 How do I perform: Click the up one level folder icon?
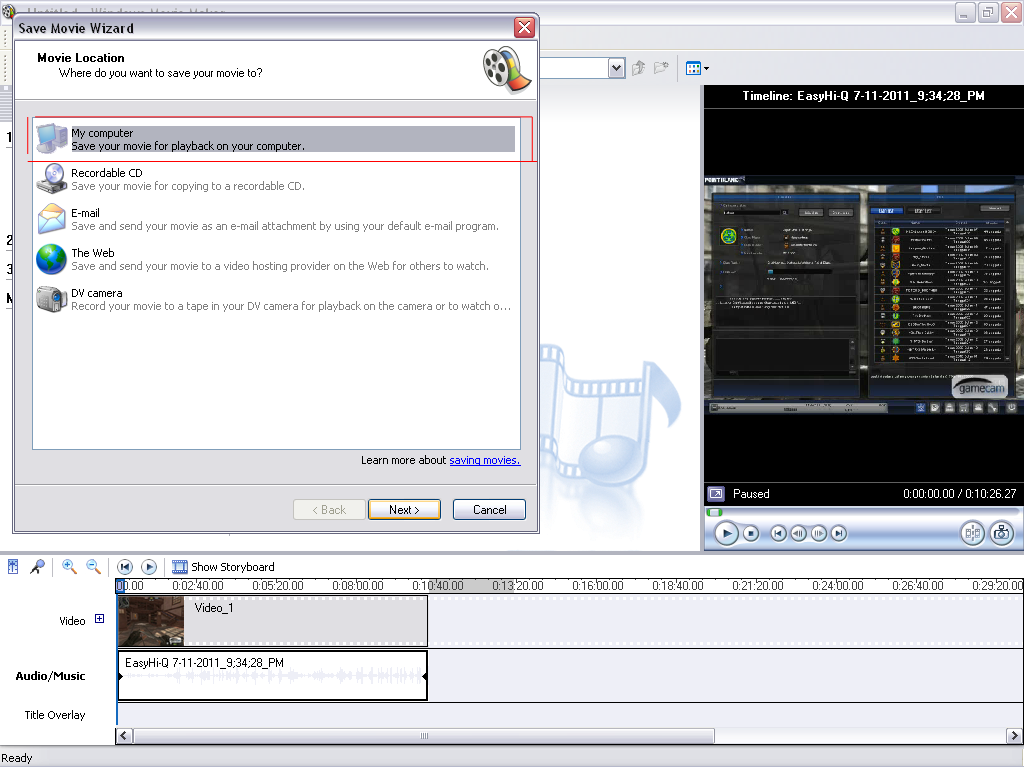click(639, 68)
